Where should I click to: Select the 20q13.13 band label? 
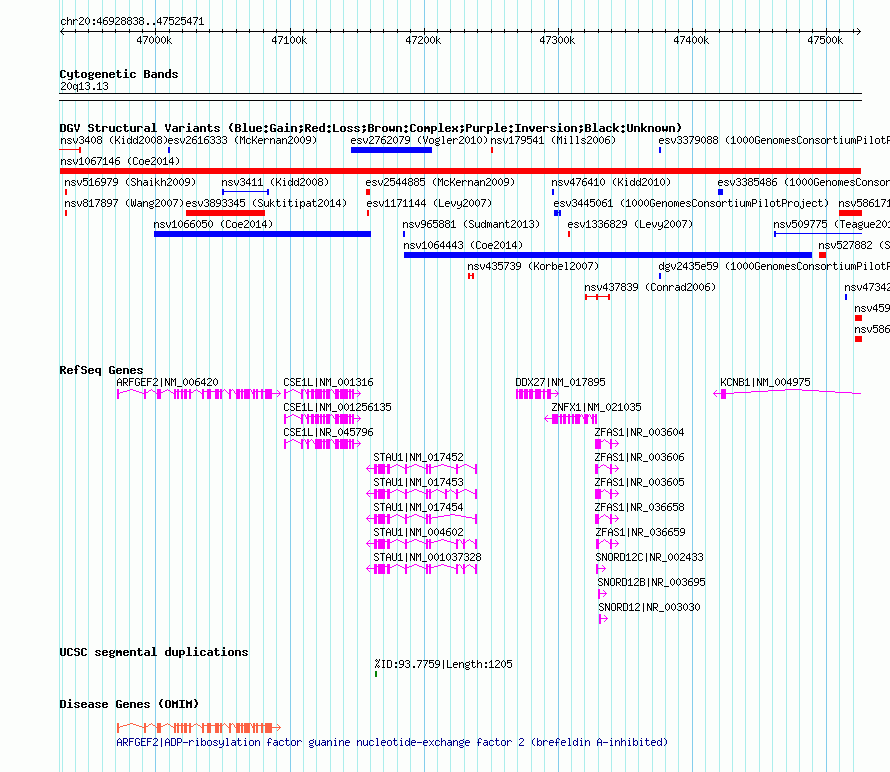coord(84,86)
